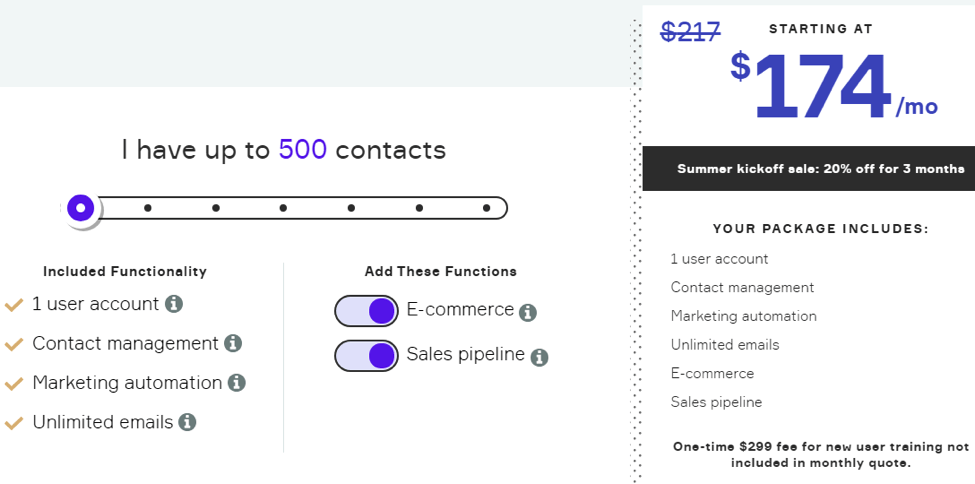Select the last dot on contacts slider

[x=487, y=208]
